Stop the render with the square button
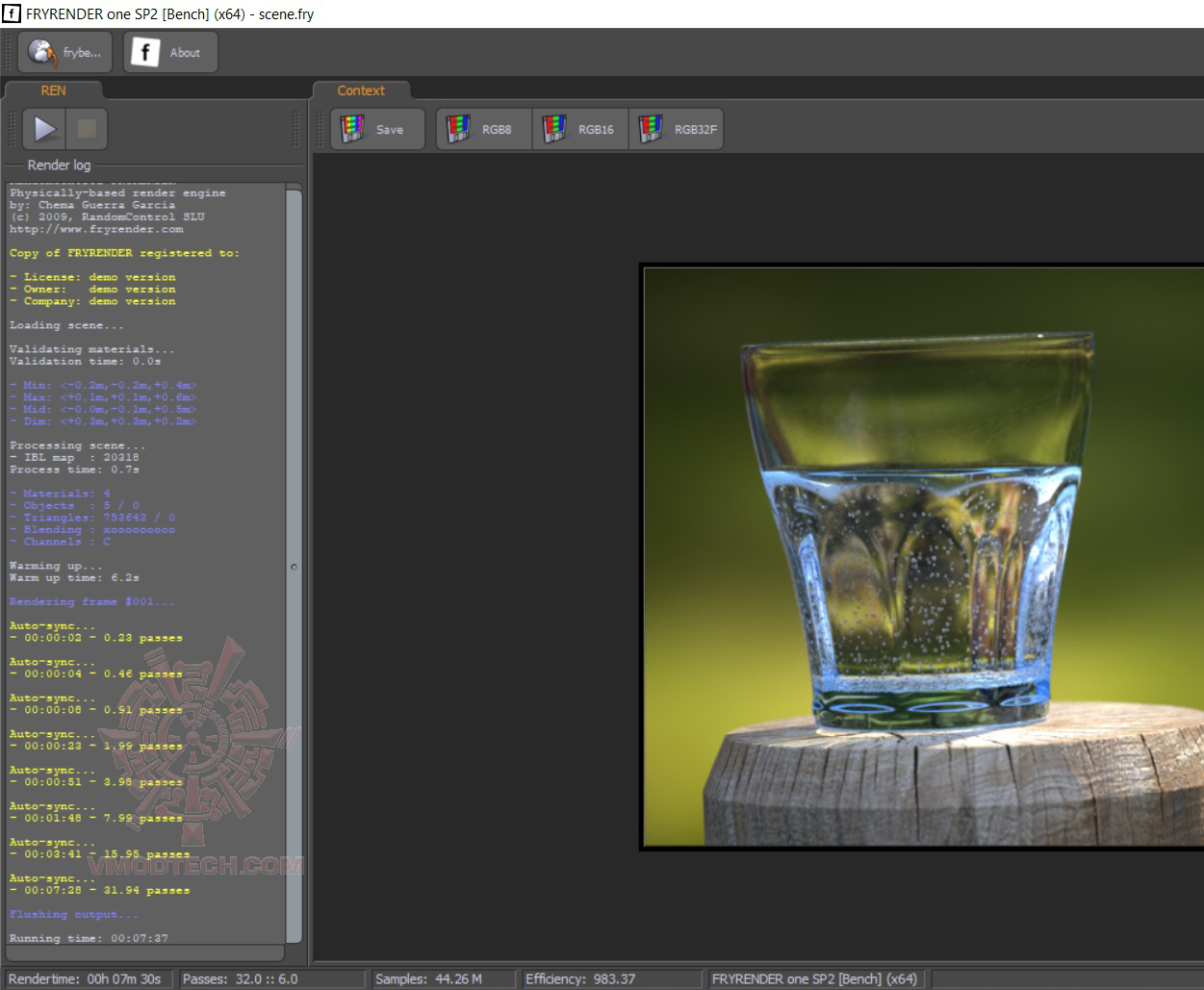Viewport: 1204px width, 990px height. pos(87,129)
